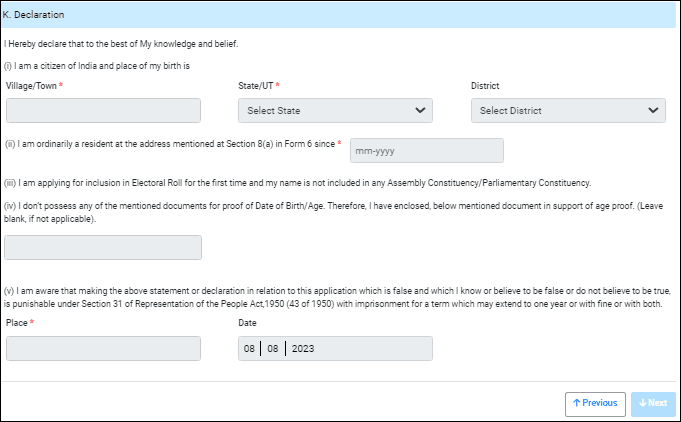Click the State/UT field label
The image size is (681, 422).
click(257, 86)
